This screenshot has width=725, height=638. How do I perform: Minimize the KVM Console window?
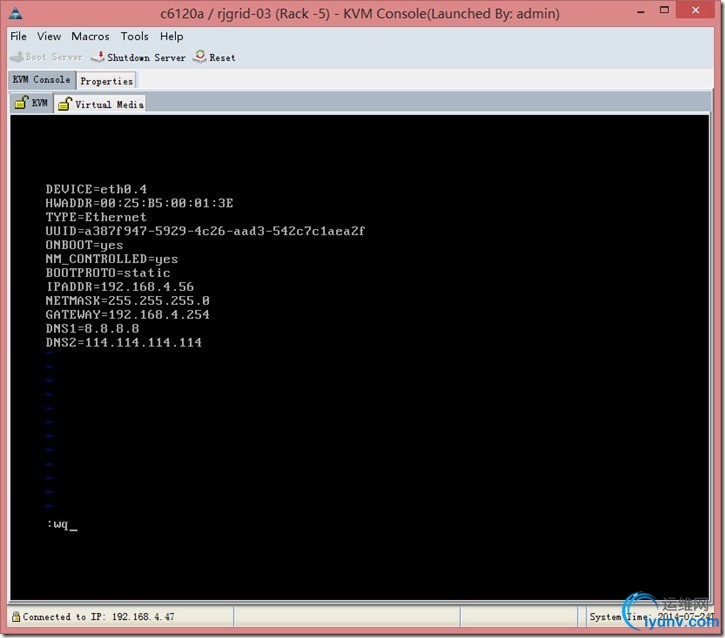click(640, 11)
